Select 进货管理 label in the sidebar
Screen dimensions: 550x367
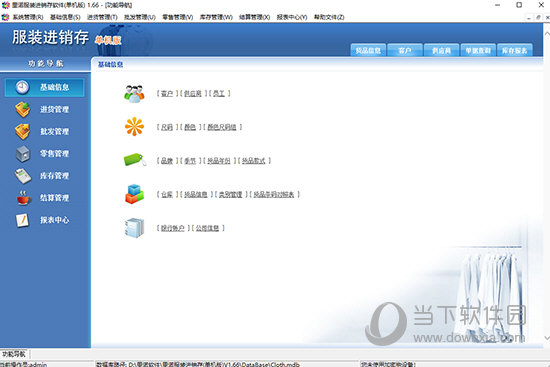[54, 109]
